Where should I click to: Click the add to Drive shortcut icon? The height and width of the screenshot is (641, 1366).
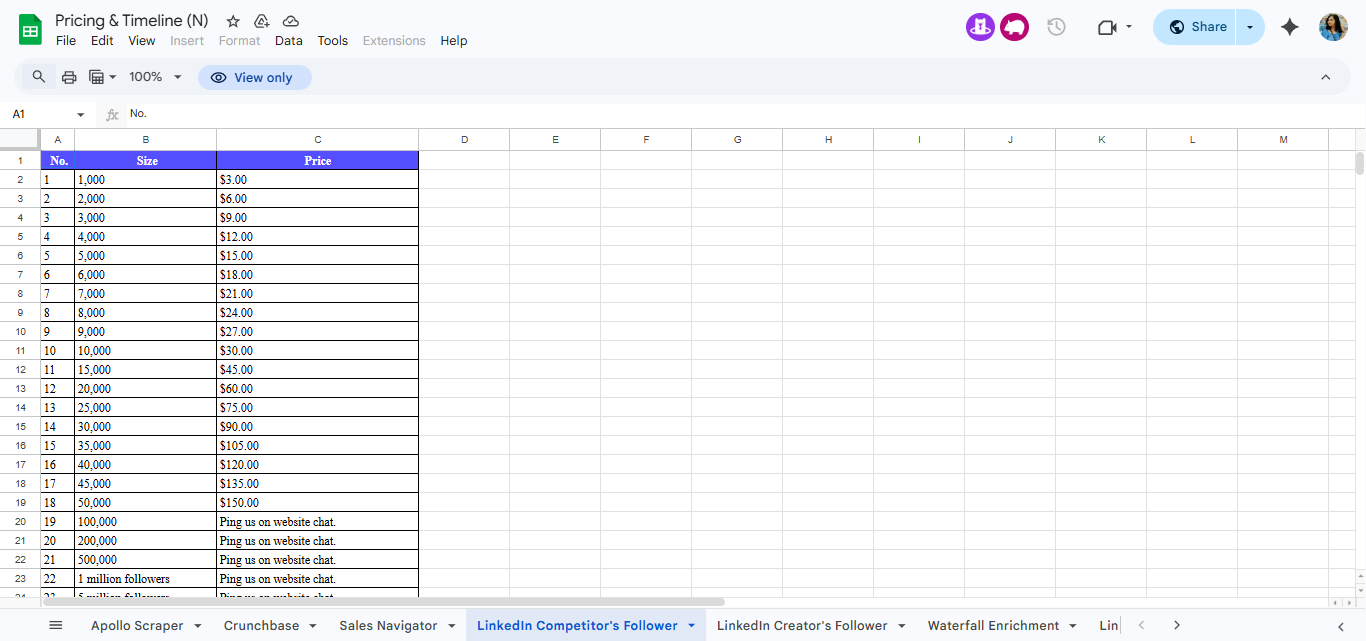(262, 21)
